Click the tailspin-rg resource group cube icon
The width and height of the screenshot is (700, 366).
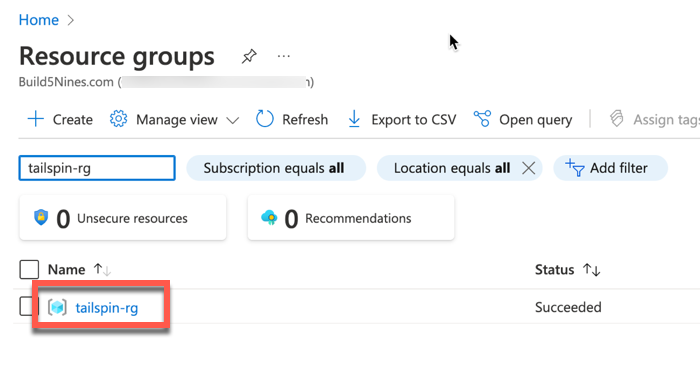pos(57,307)
